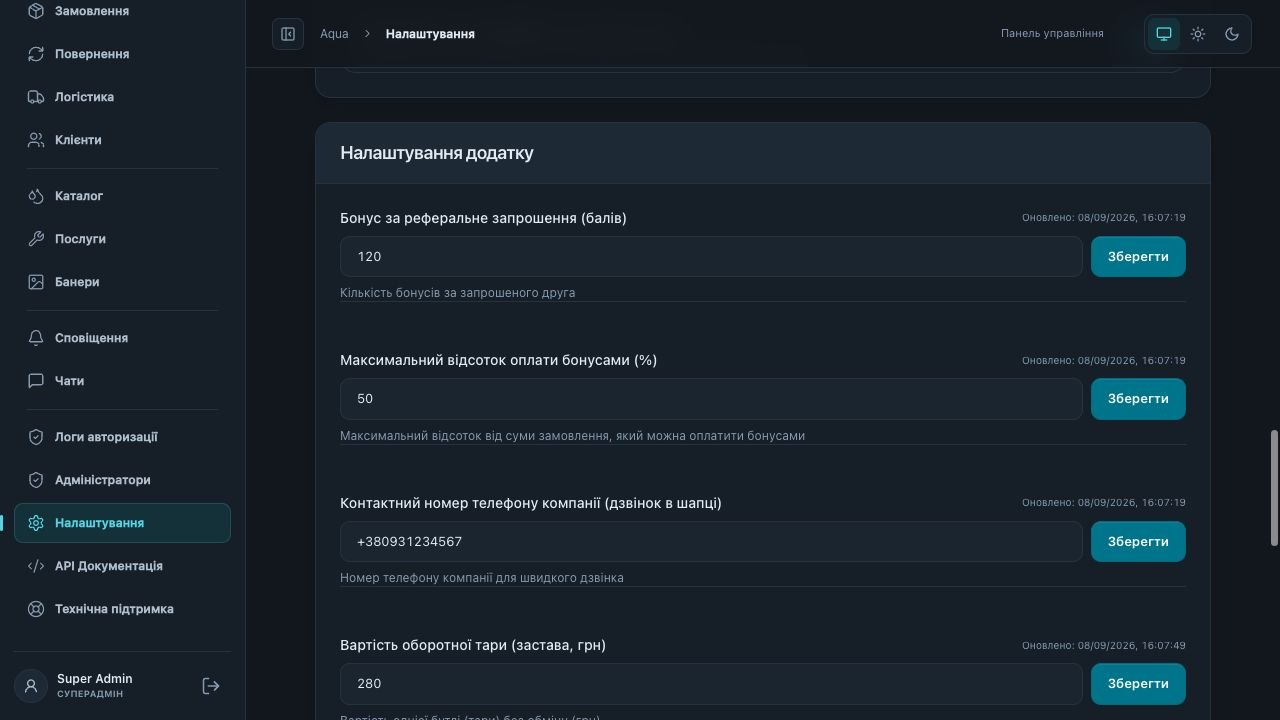The height and width of the screenshot is (720, 1280).
Task: Click the Super Admin avatar icon
Action: [31, 686]
